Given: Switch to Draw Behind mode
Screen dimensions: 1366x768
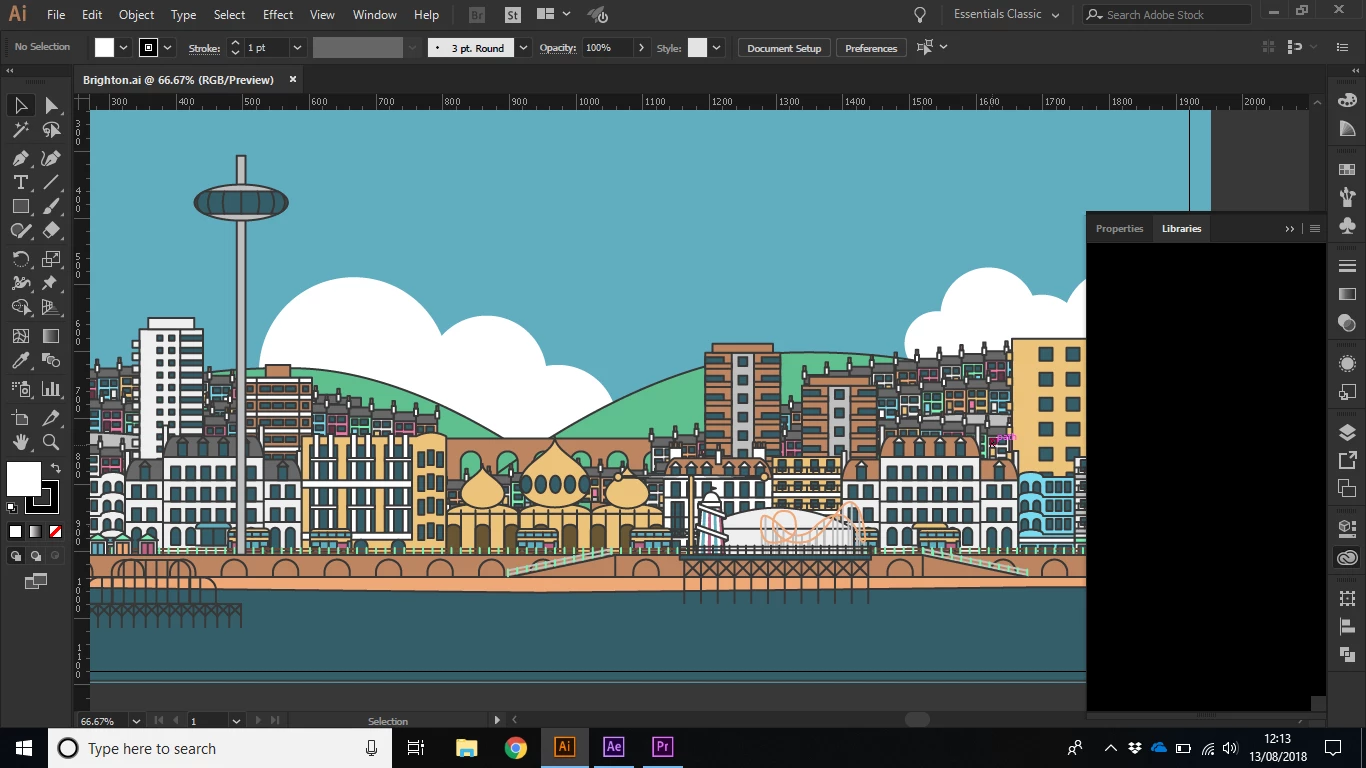Looking at the screenshot, I should 37,556.
